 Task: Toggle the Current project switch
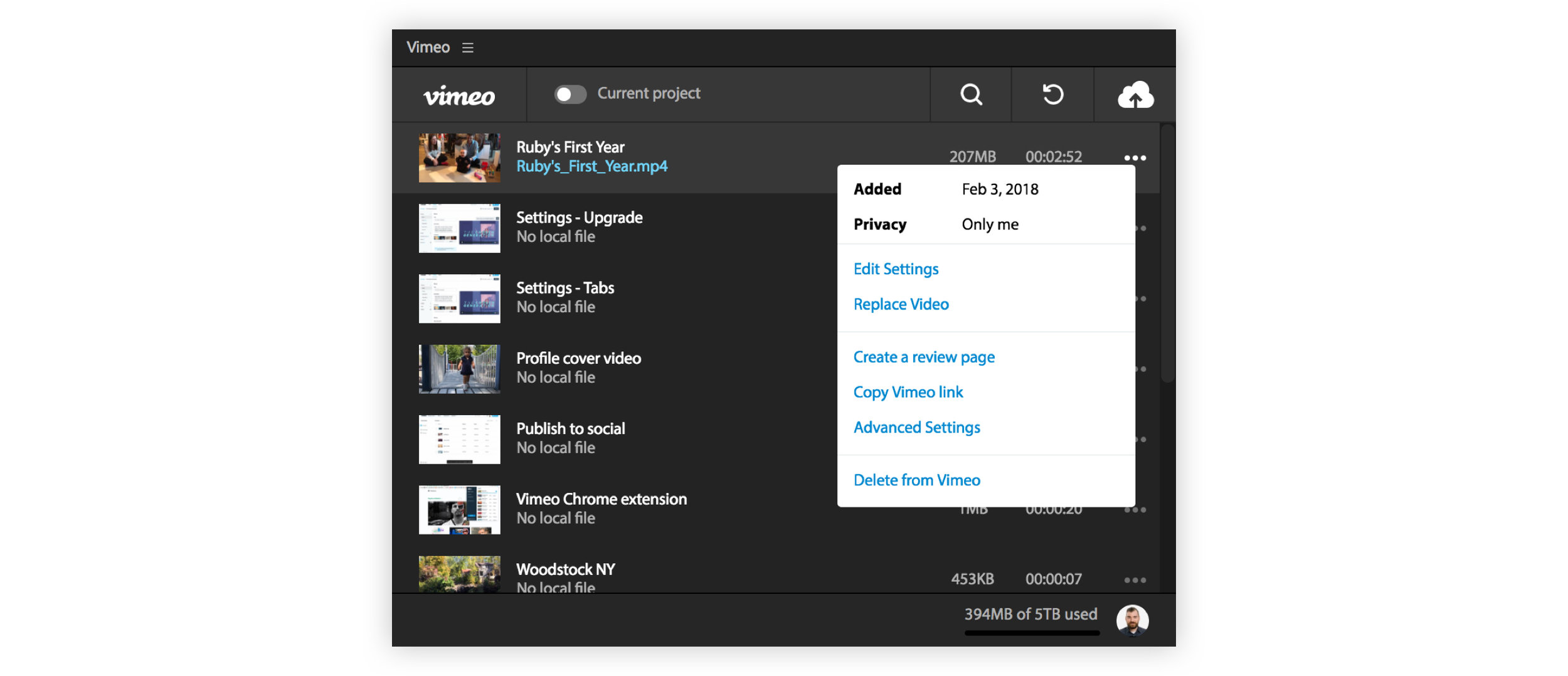[x=570, y=94]
